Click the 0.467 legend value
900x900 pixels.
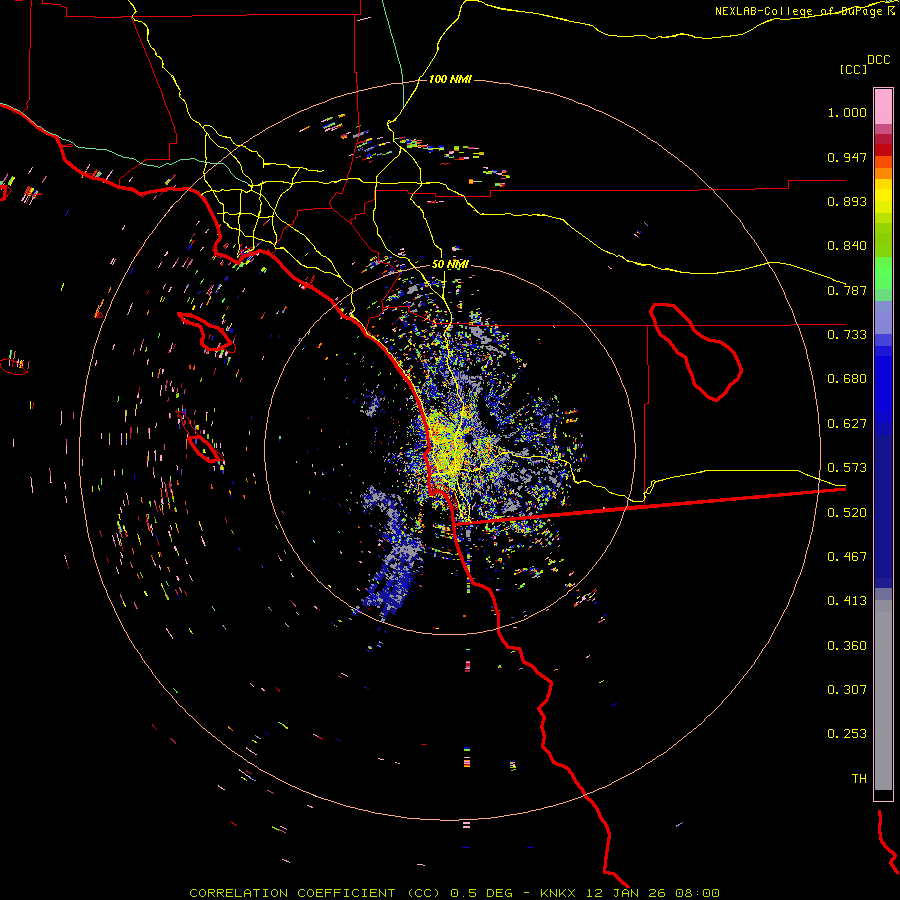tap(847, 557)
